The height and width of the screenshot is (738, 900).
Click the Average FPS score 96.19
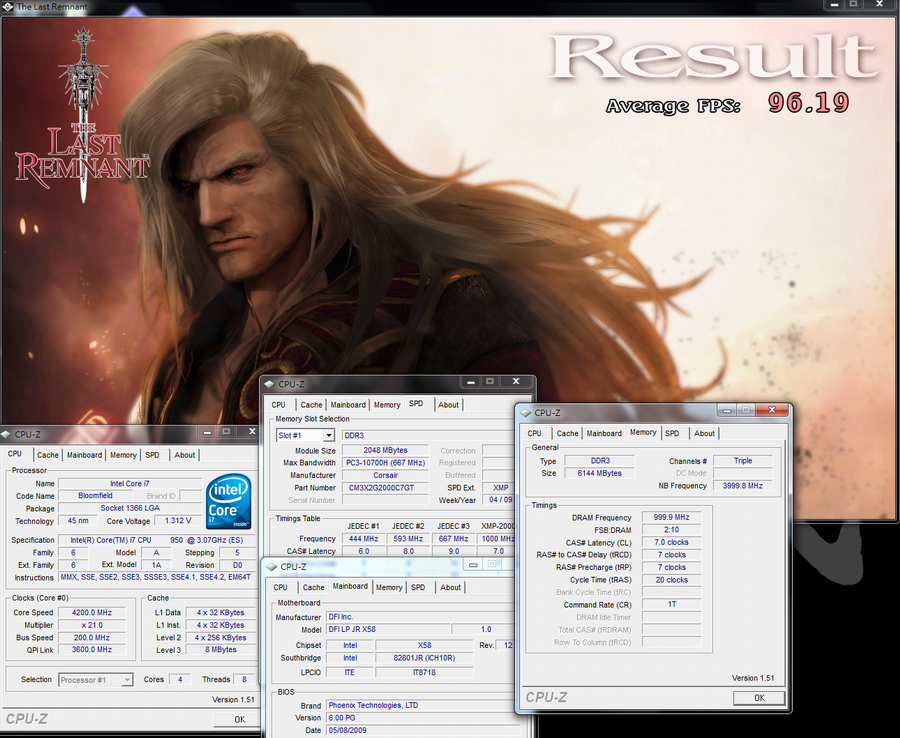pos(808,103)
